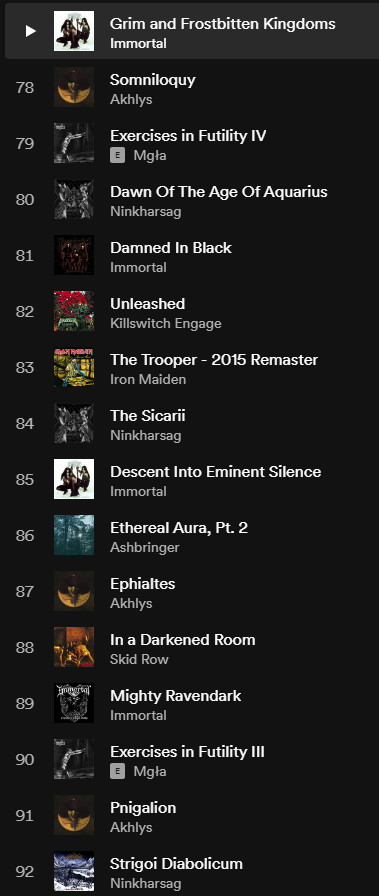Open Mgła artist link on track 79
This screenshot has width=379, height=896.
point(150,155)
